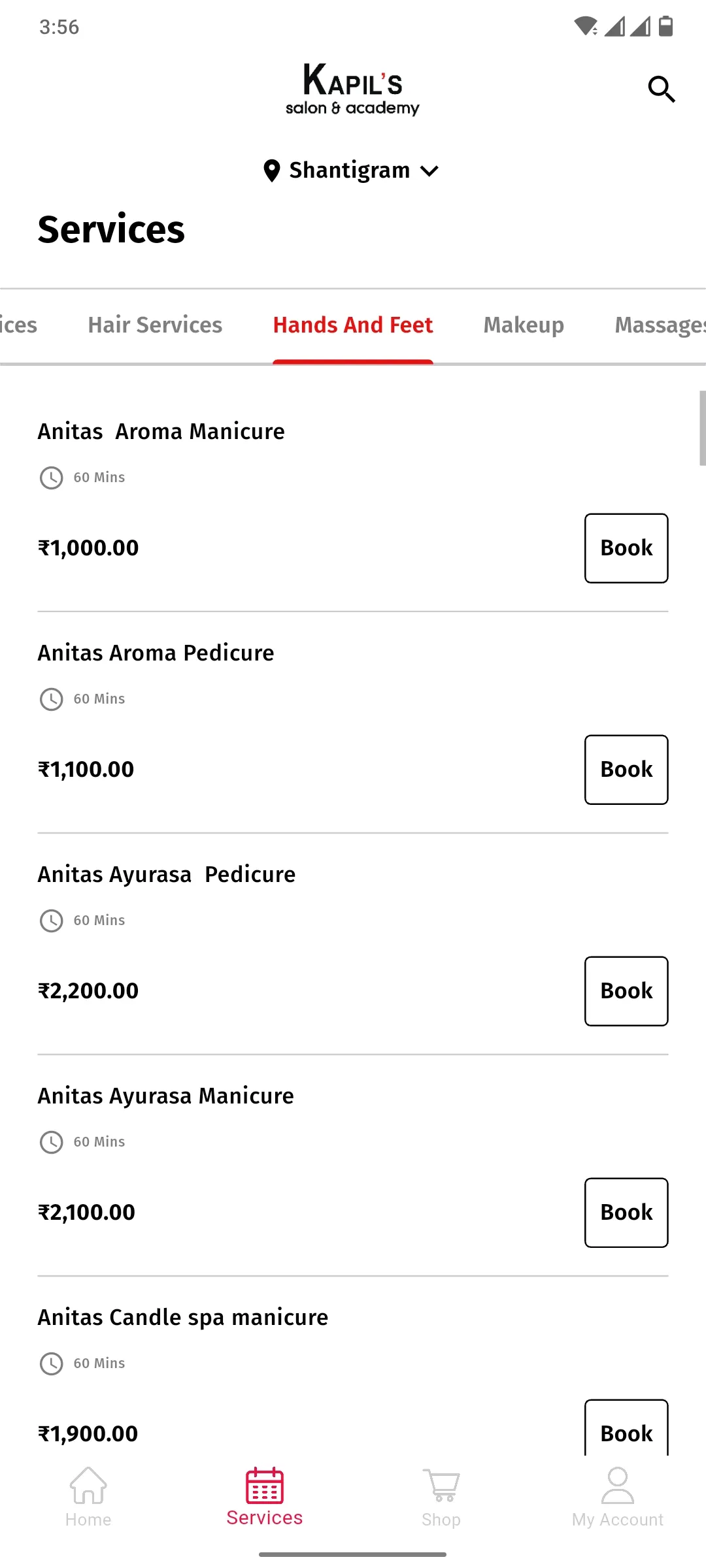Tap clock icon under Anitas Ayurasa Pedicure
The image size is (706, 1568).
(52, 921)
